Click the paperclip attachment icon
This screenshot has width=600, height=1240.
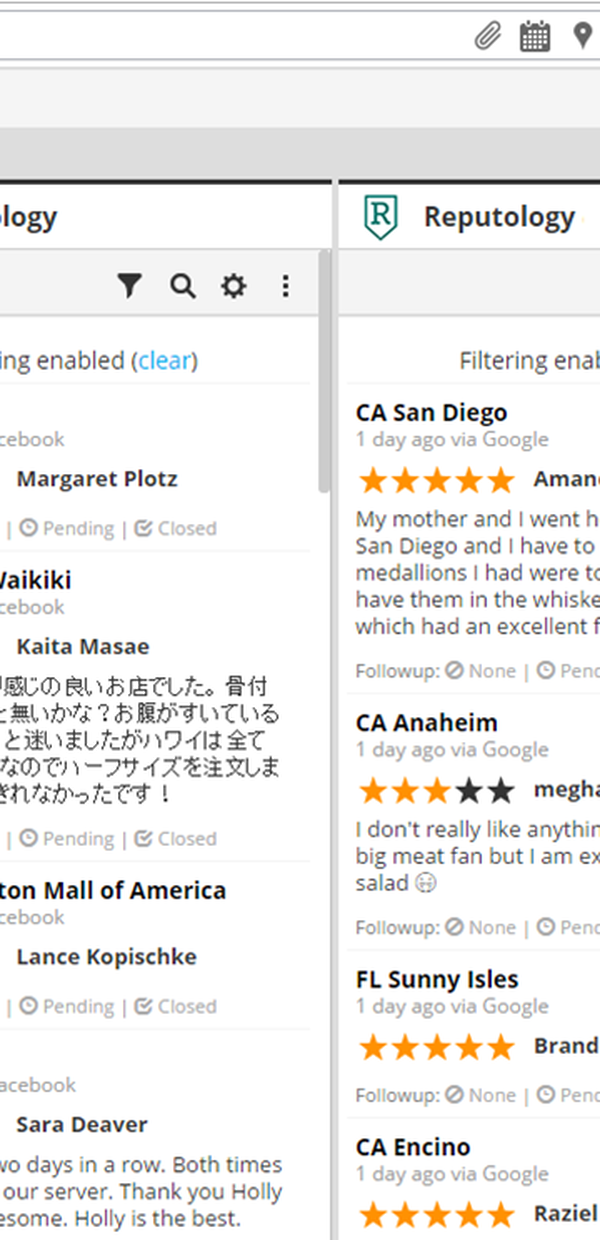487,38
